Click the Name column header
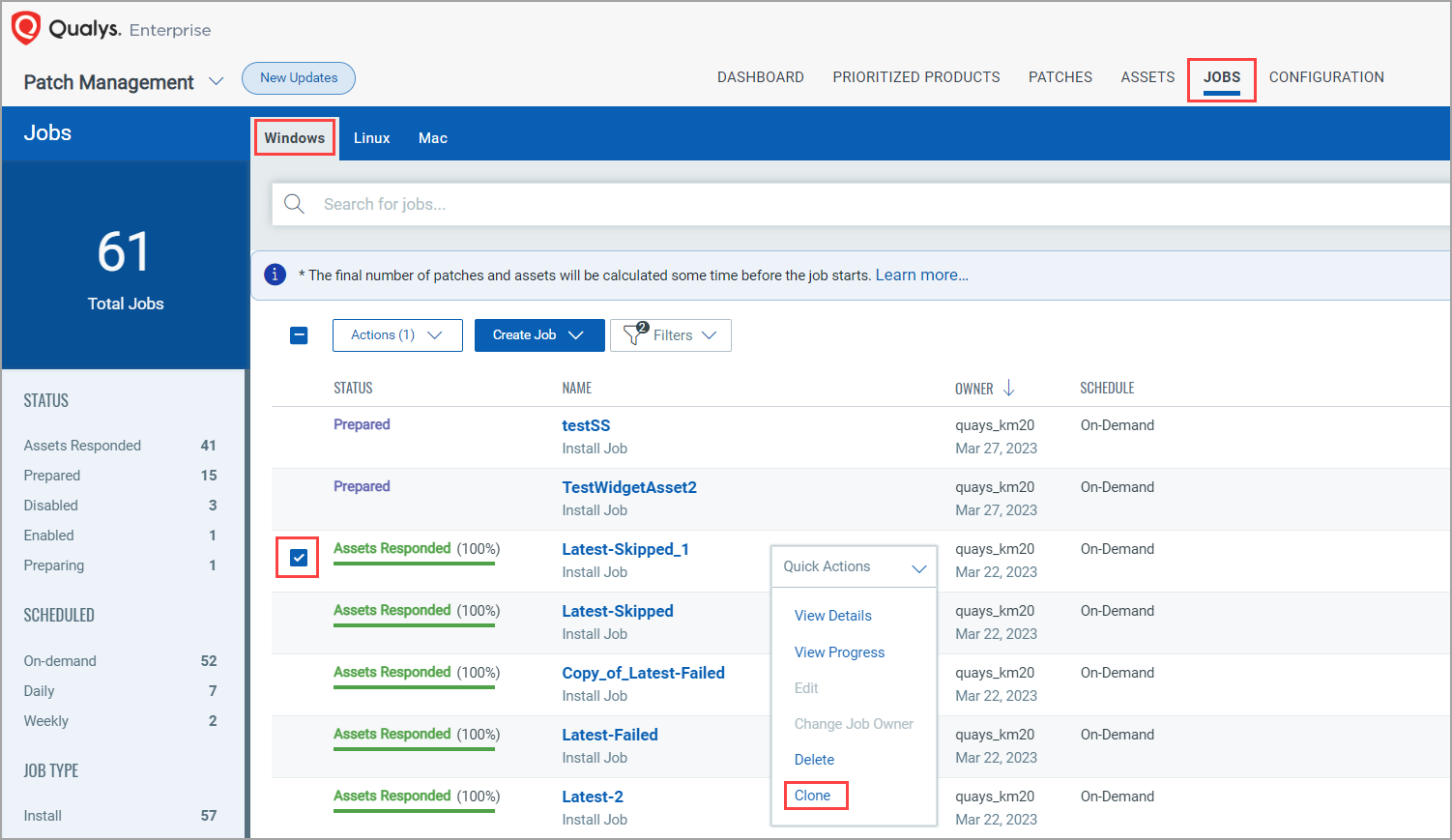The height and width of the screenshot is (840, 1452). pos(576,388)
